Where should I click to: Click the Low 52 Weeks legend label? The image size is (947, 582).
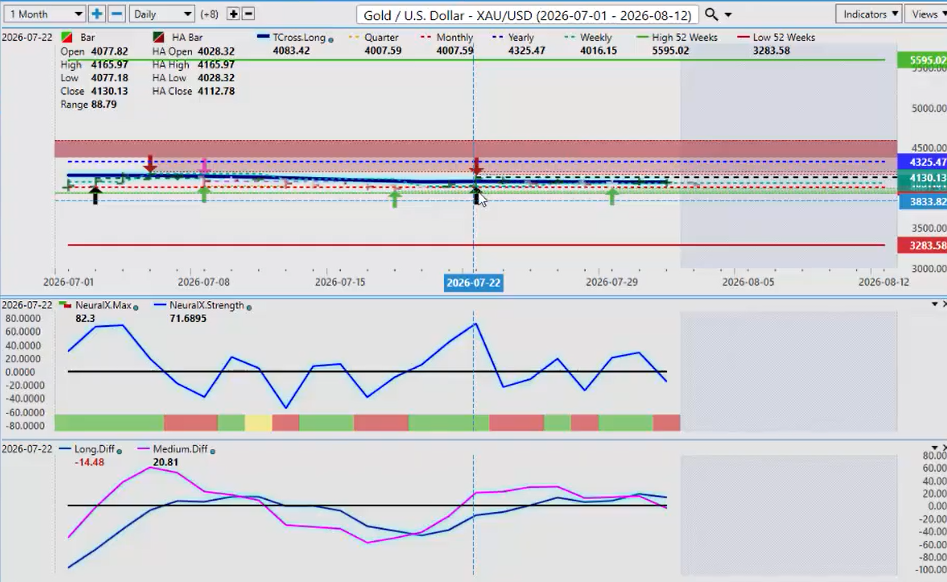click(784, 37)
